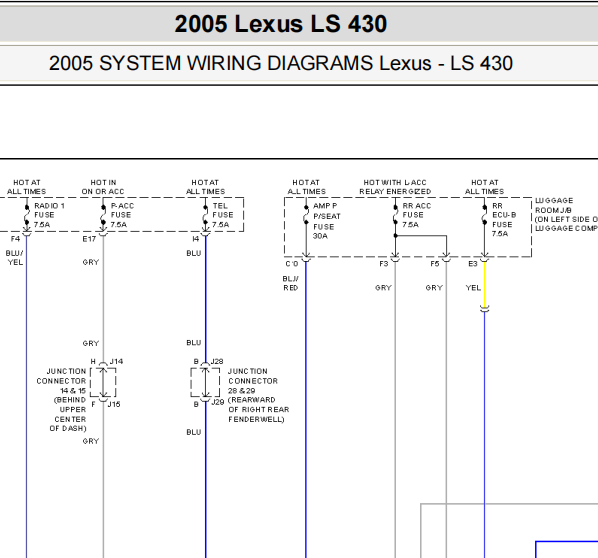598x558 pixels.
Task: Click the yellow wire below E3
Action: 485,284
